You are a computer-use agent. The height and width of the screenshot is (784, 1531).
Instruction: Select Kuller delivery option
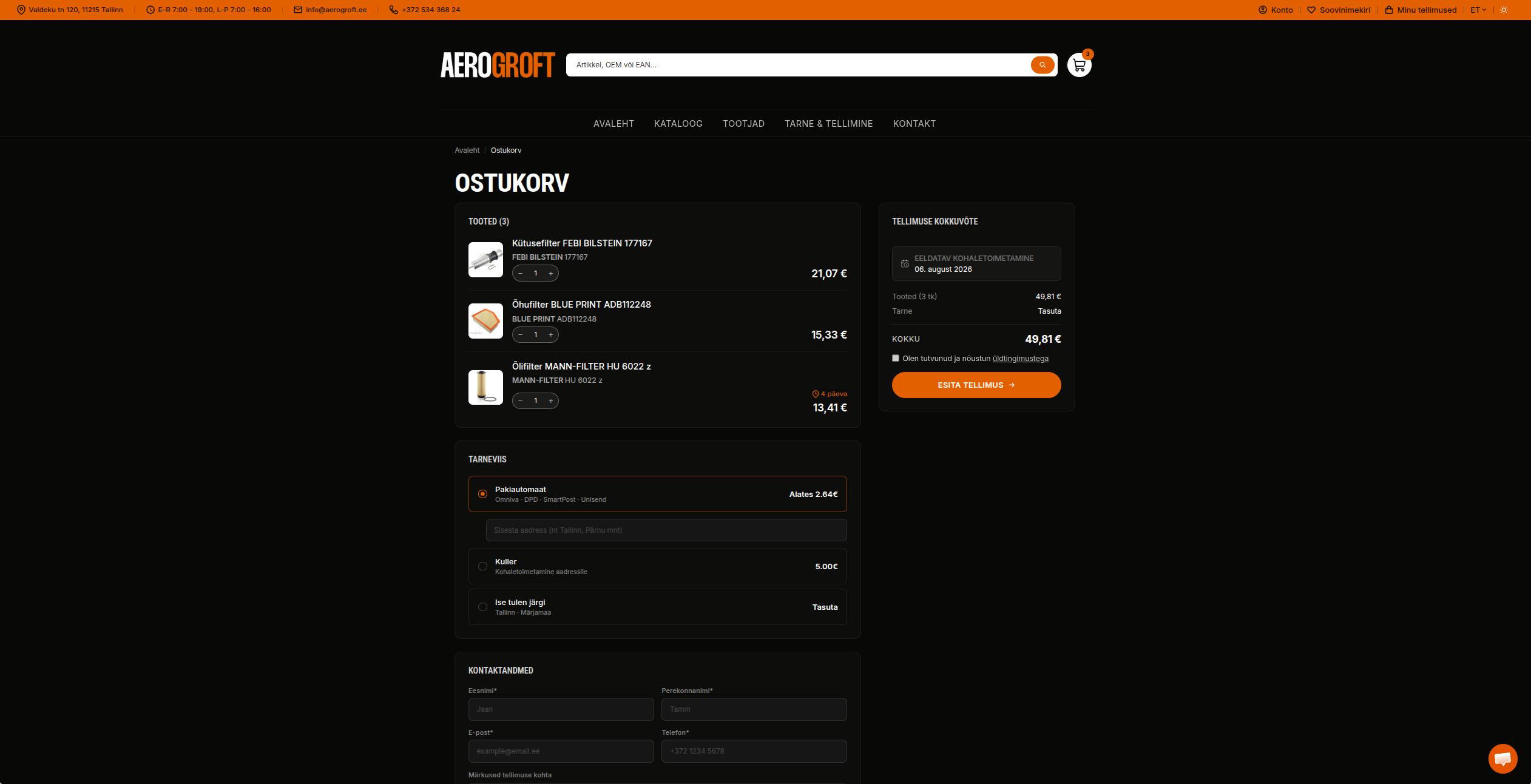pyautogui.click(x=658, y=566)
